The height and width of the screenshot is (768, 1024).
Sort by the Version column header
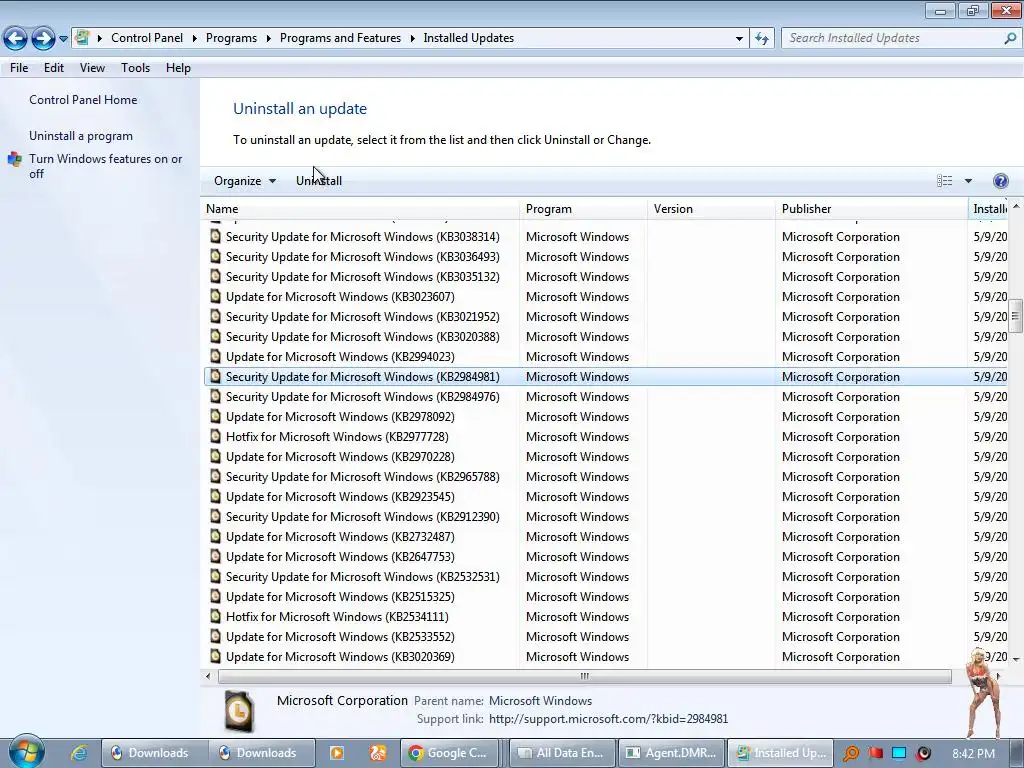coord(711,209)
